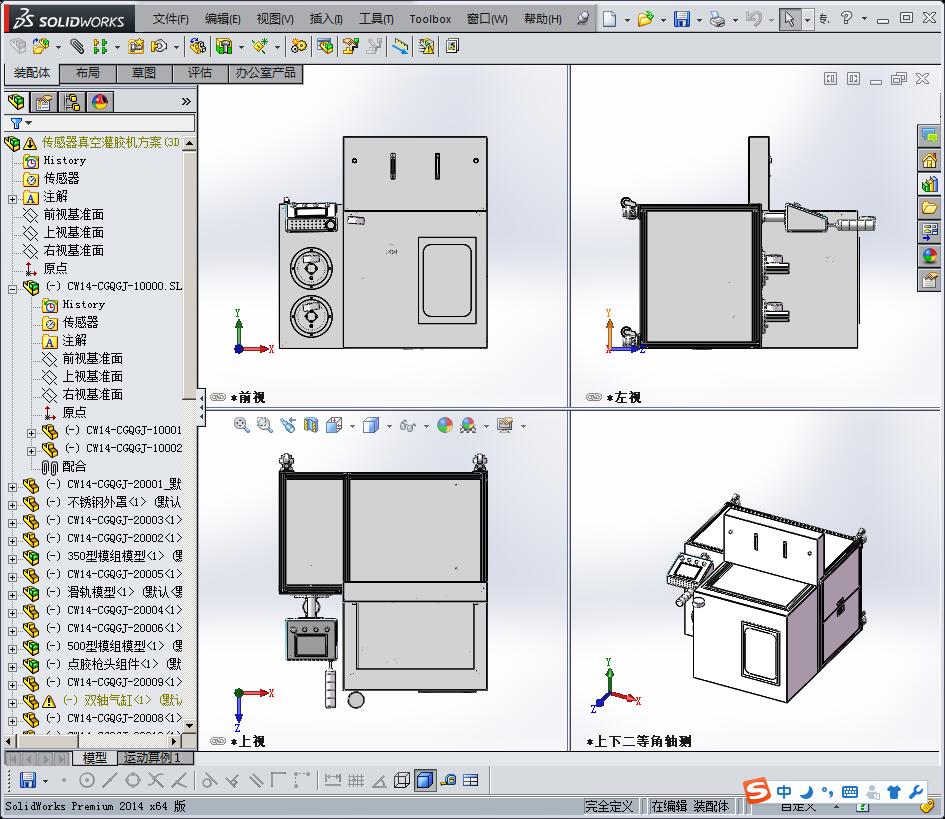Click the Linear Component Pattern icon

[x=100, y=46]
